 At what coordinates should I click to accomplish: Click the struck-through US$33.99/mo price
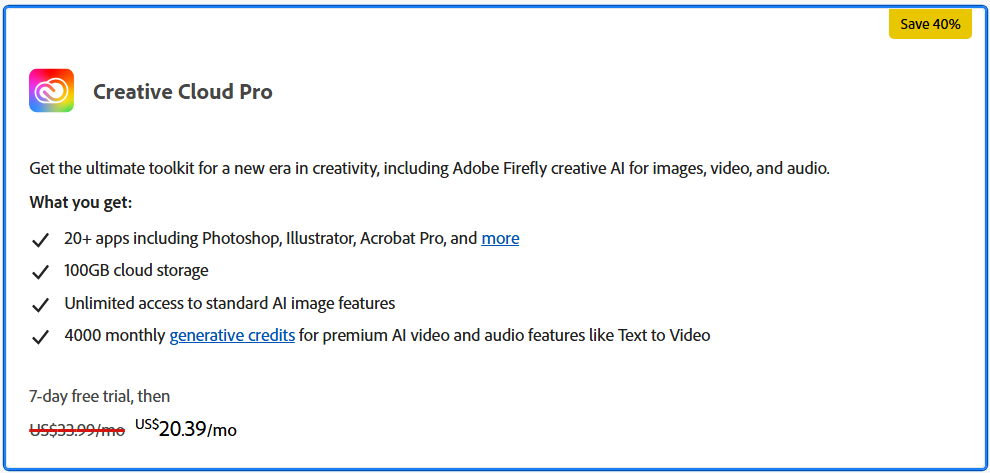point(77,430)
